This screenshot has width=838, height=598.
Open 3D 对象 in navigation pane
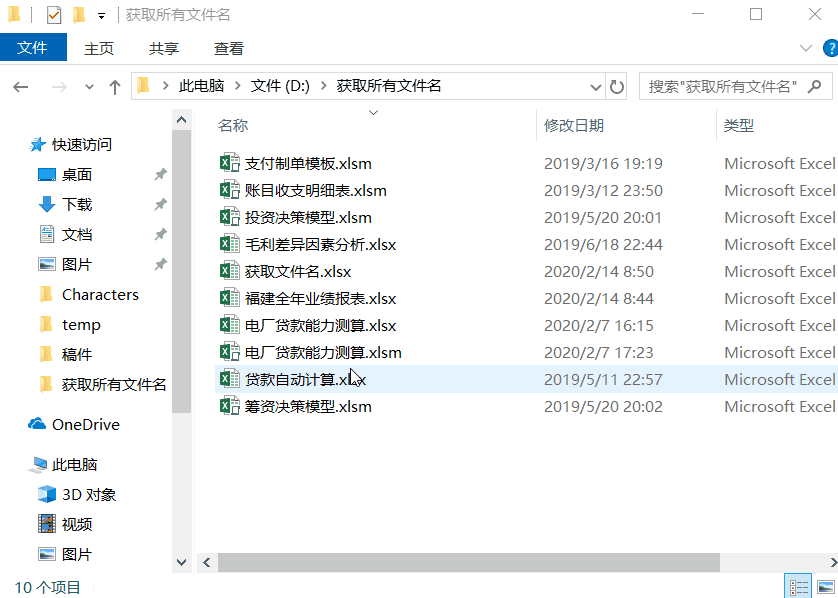click(x=89, y=494)
